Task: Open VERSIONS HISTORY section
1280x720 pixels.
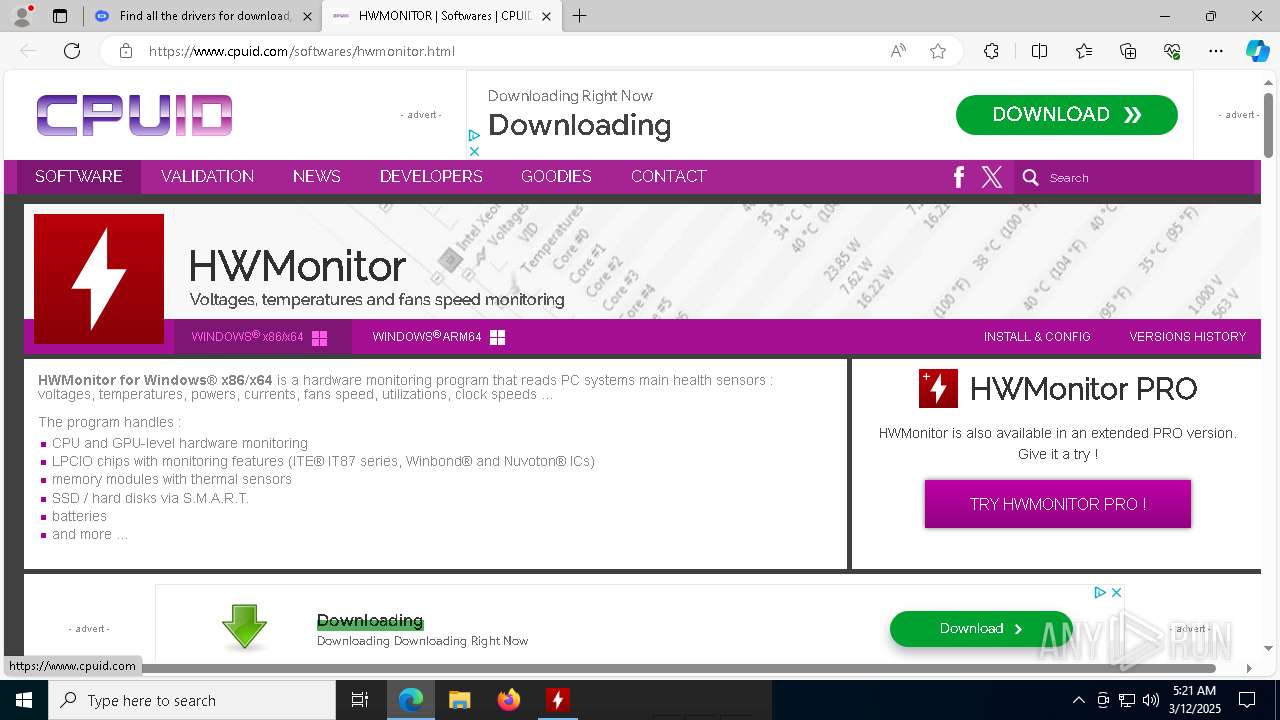Action: [1188, 337]
